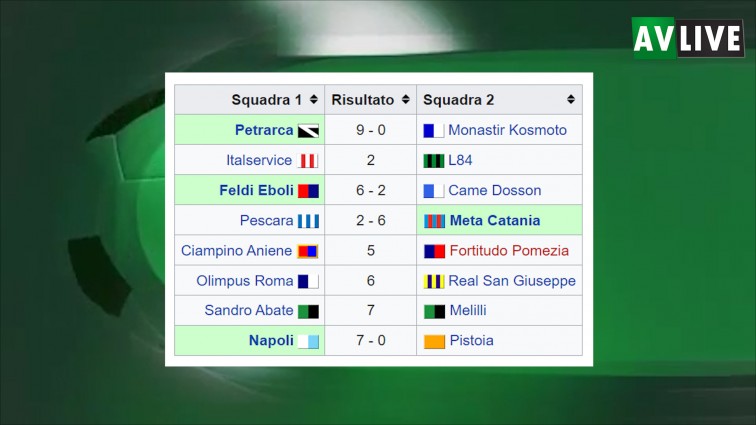Image resolution: width=756 pixels, height=425 pixels.
Task: Open the Sandro Abate team link
Action: [x=249, y=310]
